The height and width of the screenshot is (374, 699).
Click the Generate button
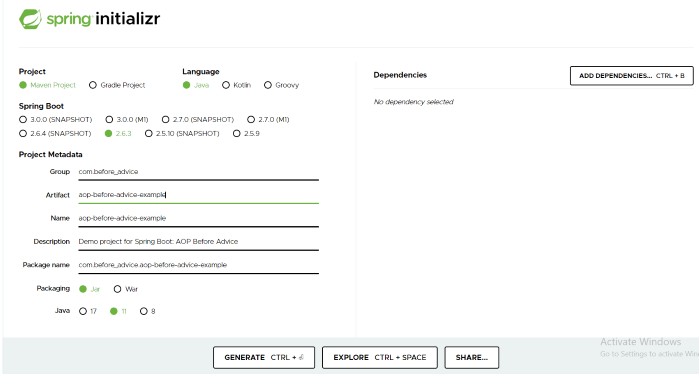coord(264,358)
